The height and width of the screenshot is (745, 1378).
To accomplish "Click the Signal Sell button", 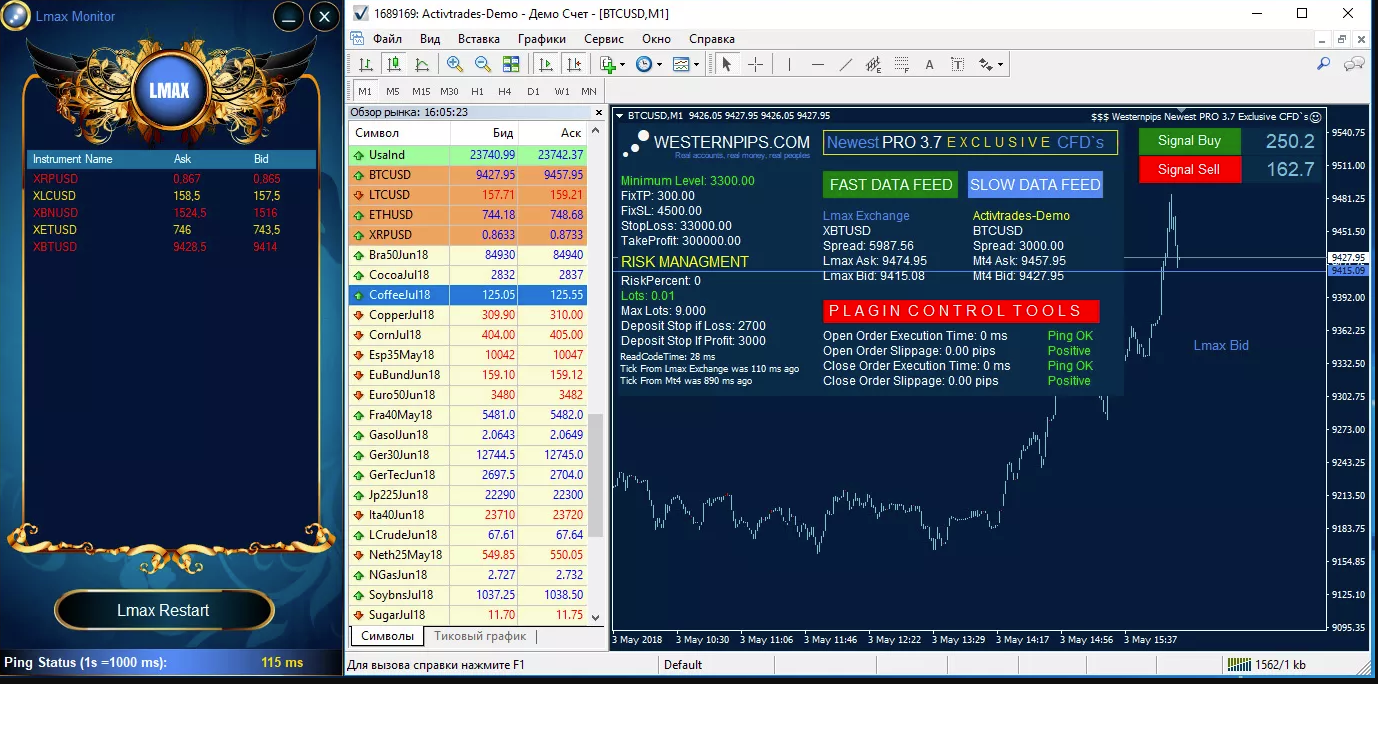I will pos(1189,169).
